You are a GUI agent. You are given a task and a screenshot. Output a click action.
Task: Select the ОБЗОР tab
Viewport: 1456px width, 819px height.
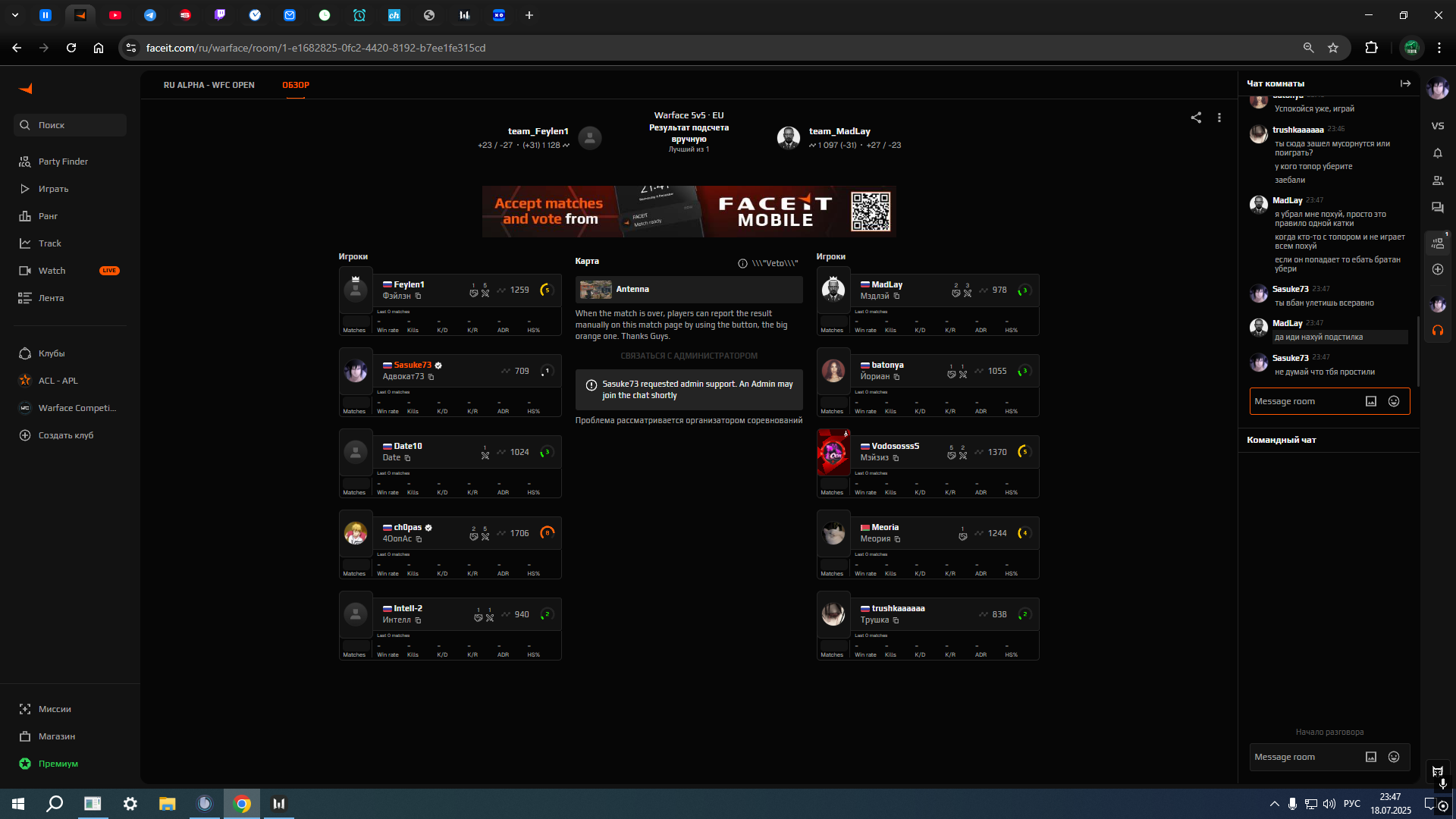coord(296,85)
